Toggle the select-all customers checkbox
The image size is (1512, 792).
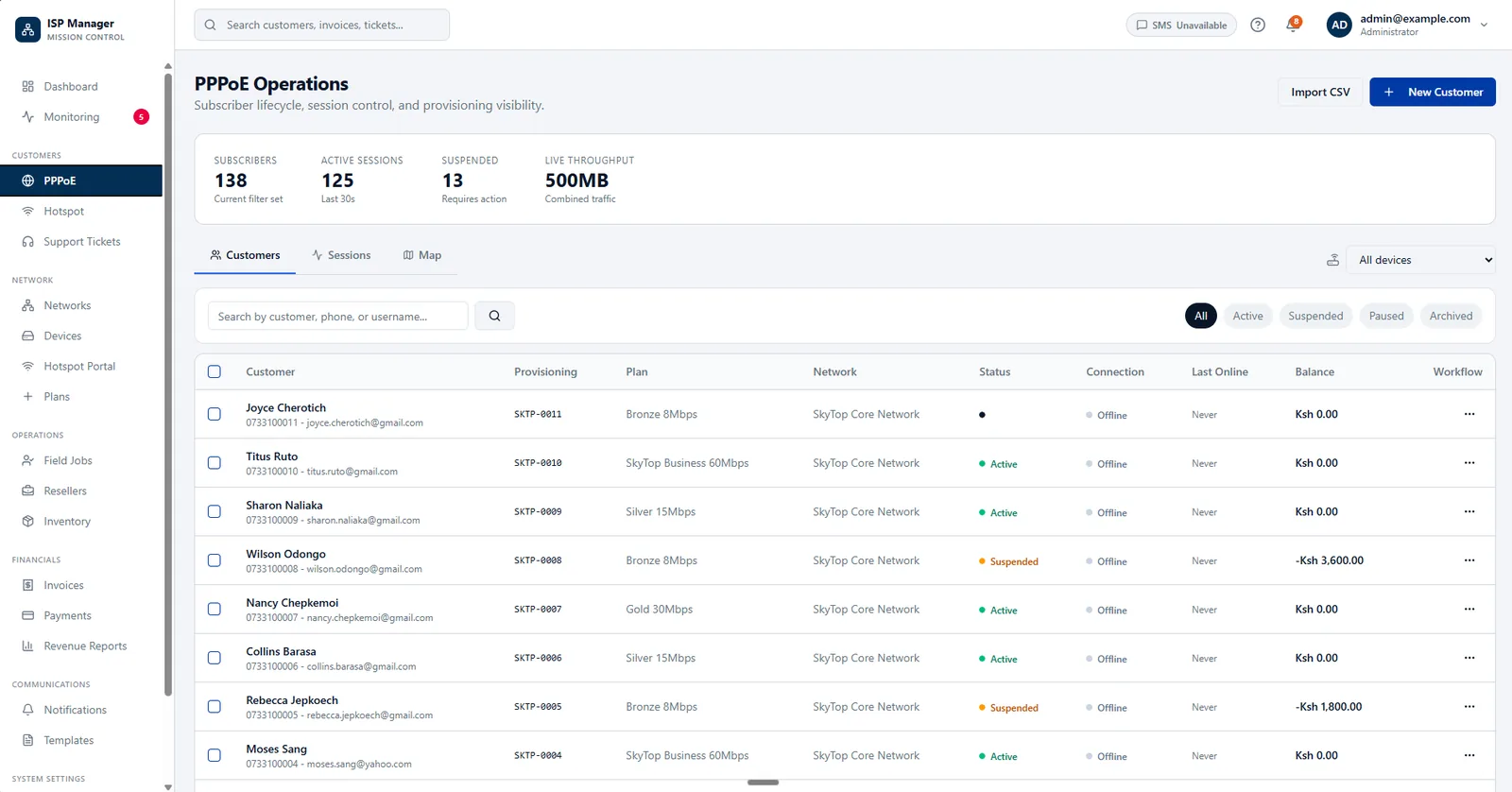215,371
